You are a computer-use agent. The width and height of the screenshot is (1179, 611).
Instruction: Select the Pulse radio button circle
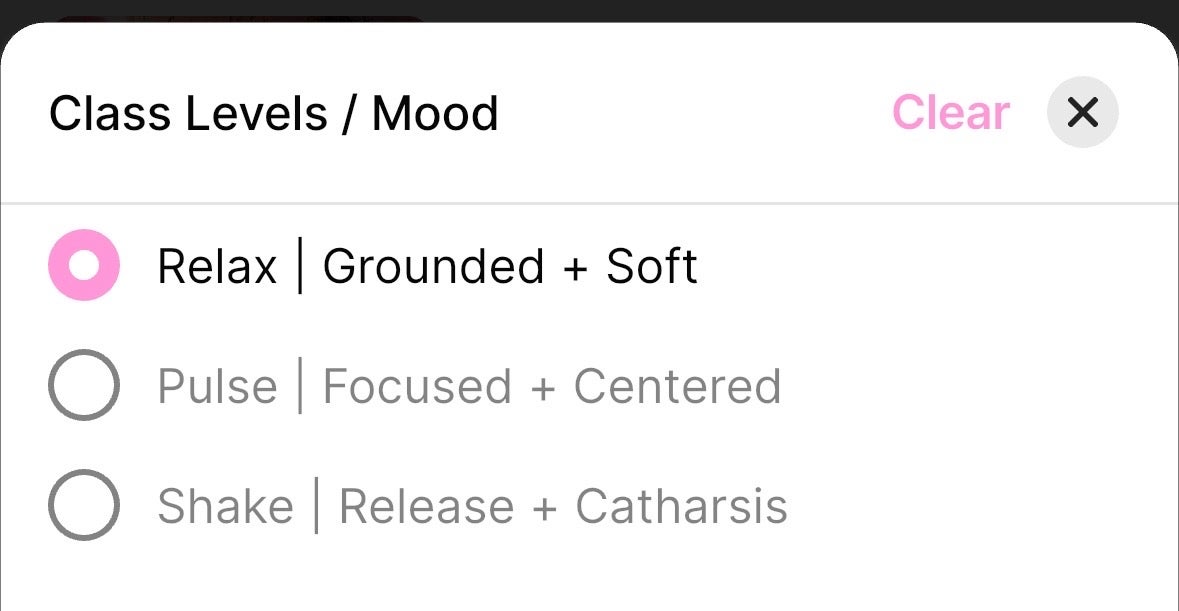click(x=84, y=385)
